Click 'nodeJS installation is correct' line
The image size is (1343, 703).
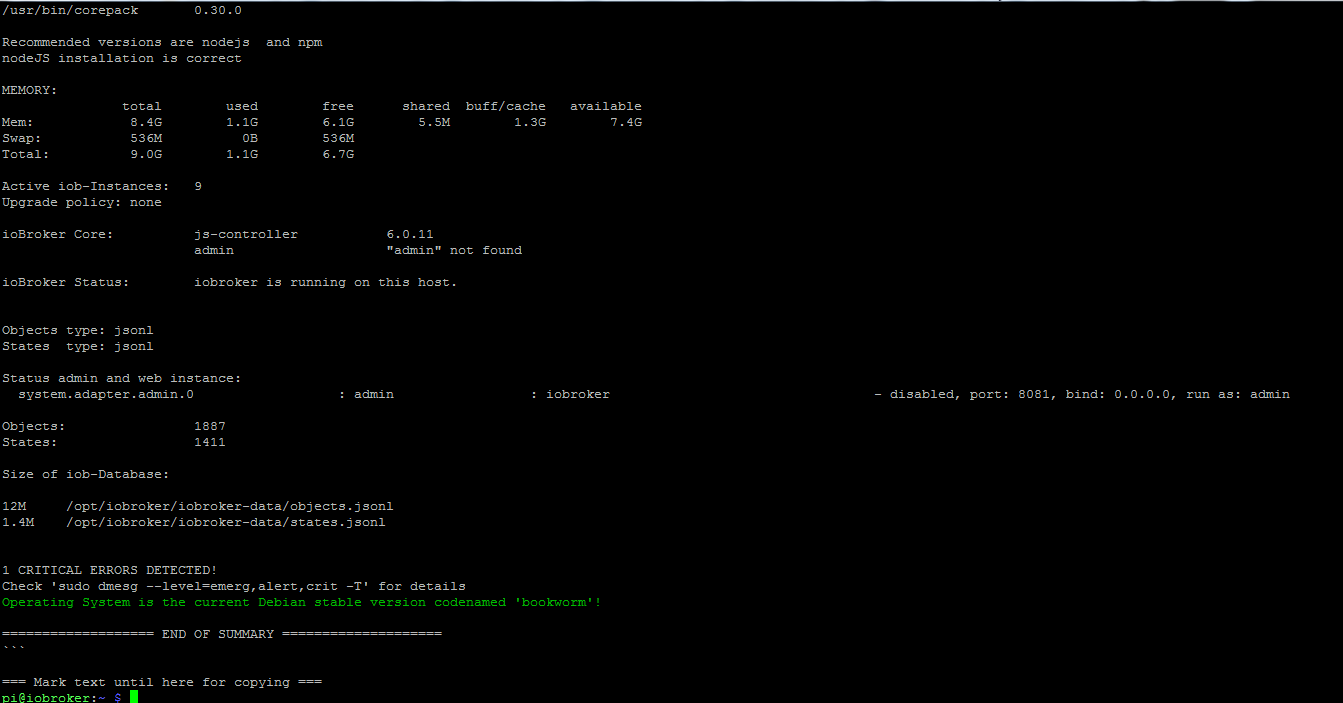point(122,58)
